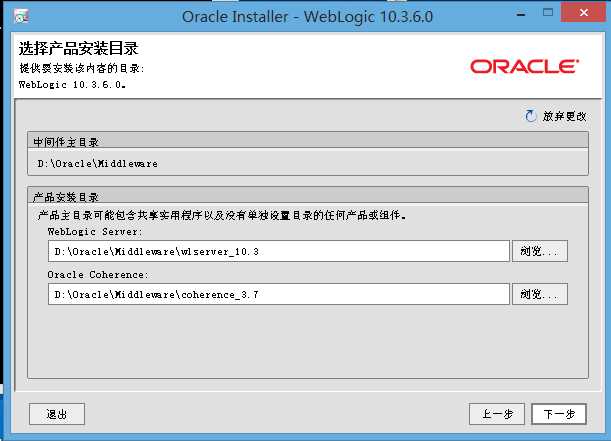Focus the WebLogic Server directory input field
611x441 pixels.
[x=279, y=251]
